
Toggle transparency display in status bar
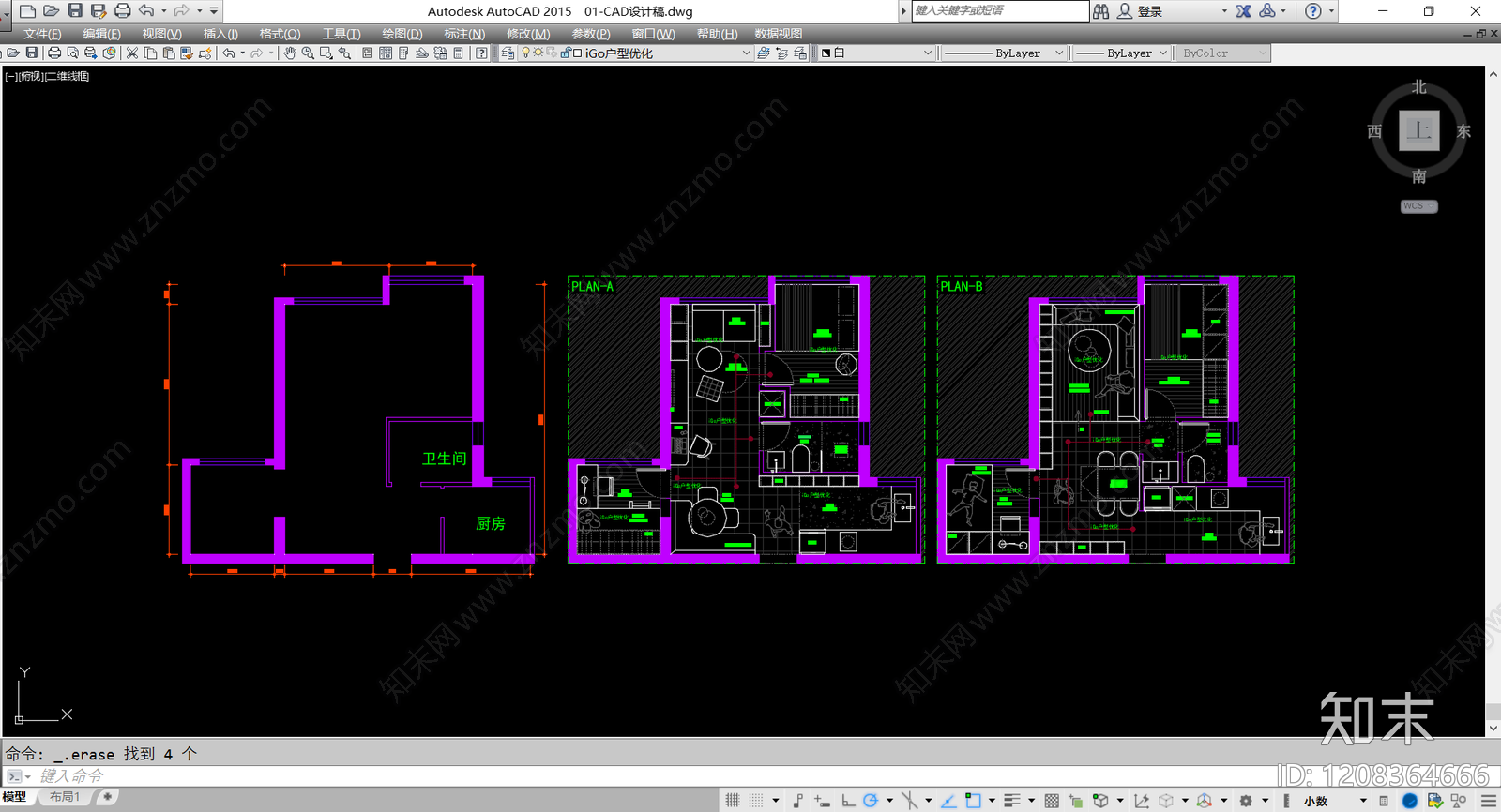coord(1052,801)
